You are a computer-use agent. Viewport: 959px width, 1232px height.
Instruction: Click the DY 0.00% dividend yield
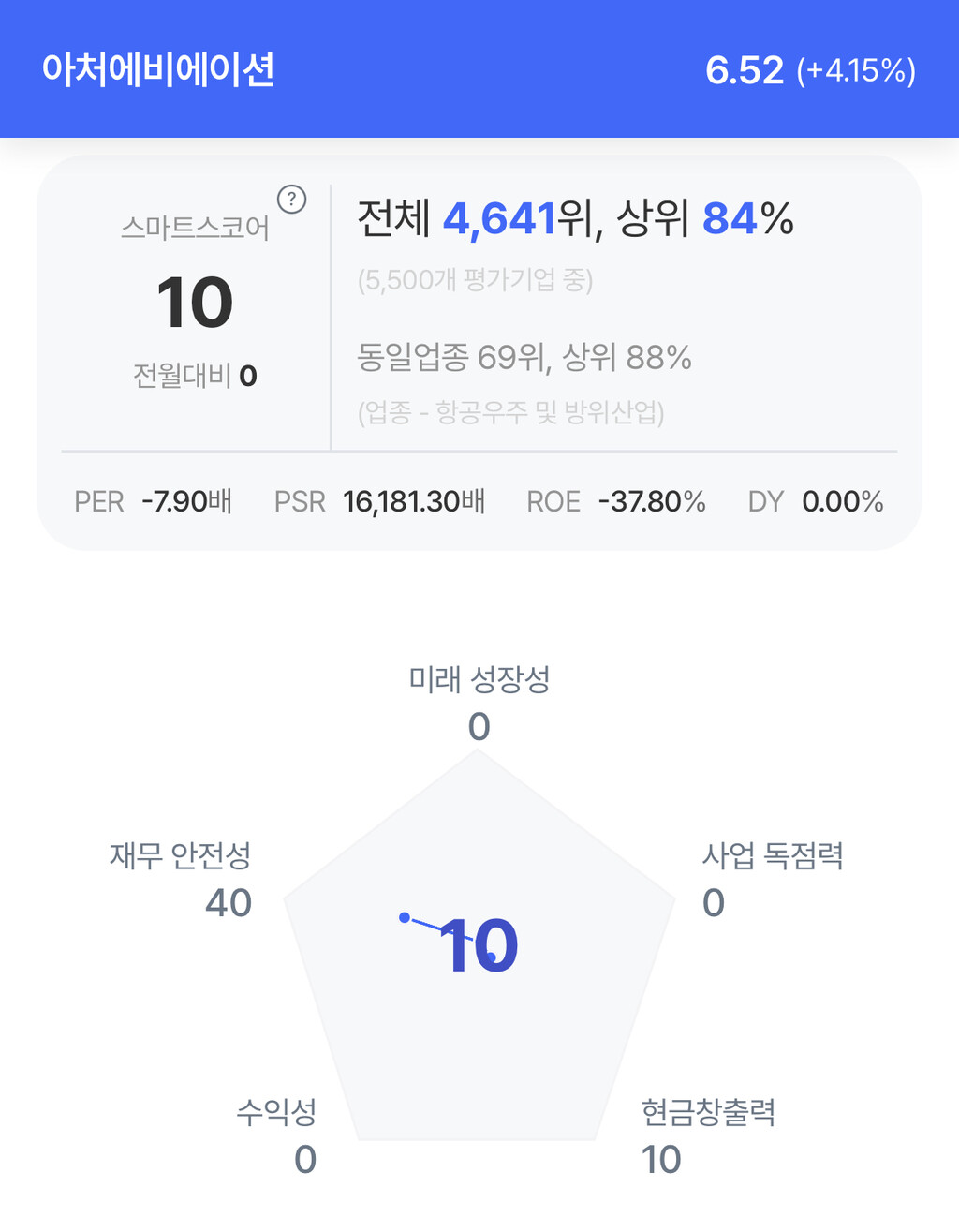click(x=815, y=501)
